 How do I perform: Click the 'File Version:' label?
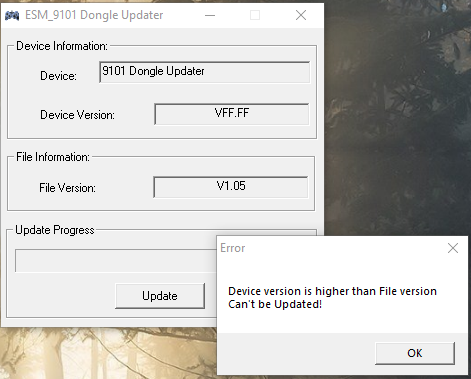(67, 188)
